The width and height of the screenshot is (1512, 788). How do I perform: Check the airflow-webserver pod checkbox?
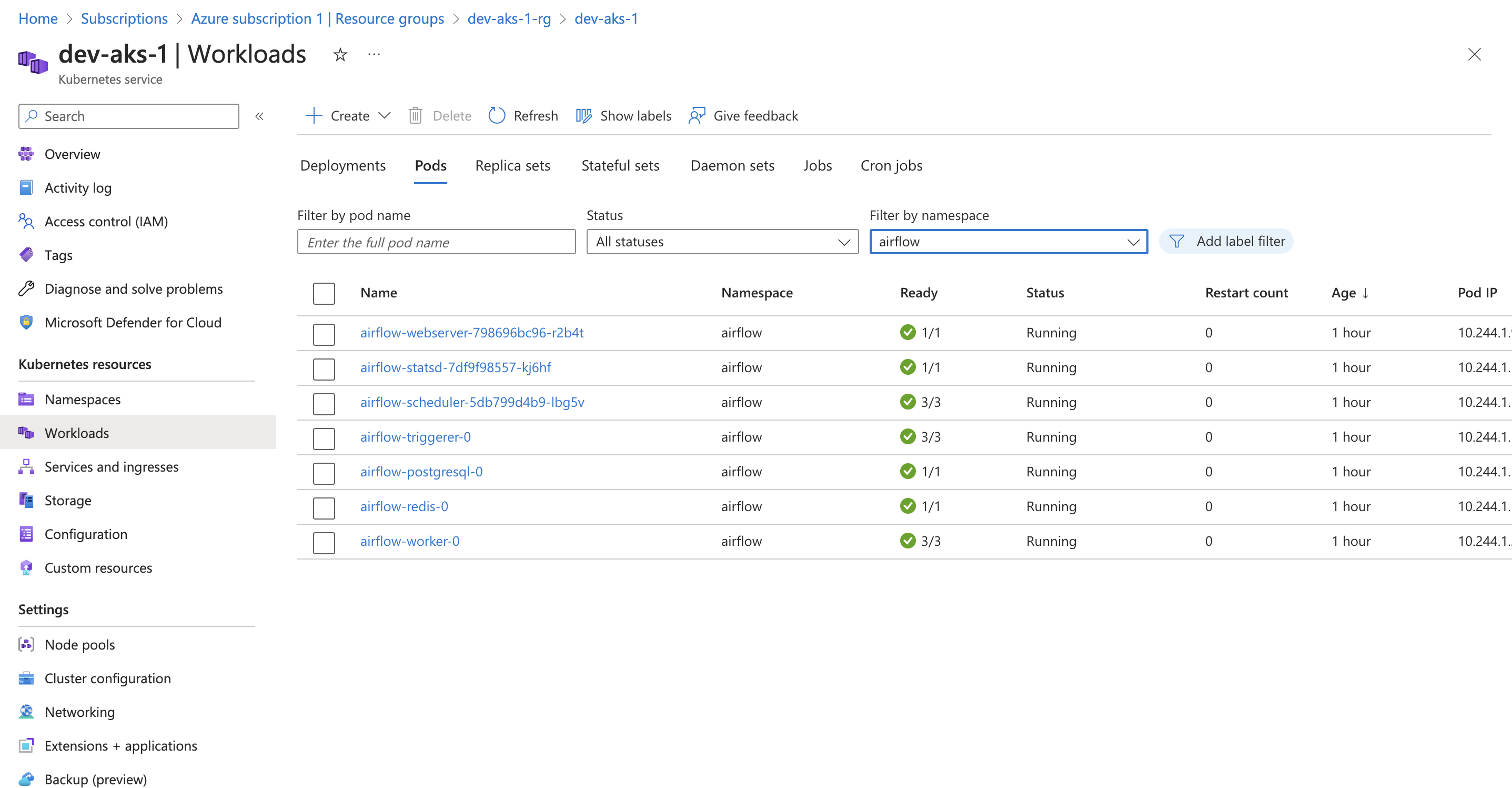click(324, 334)
